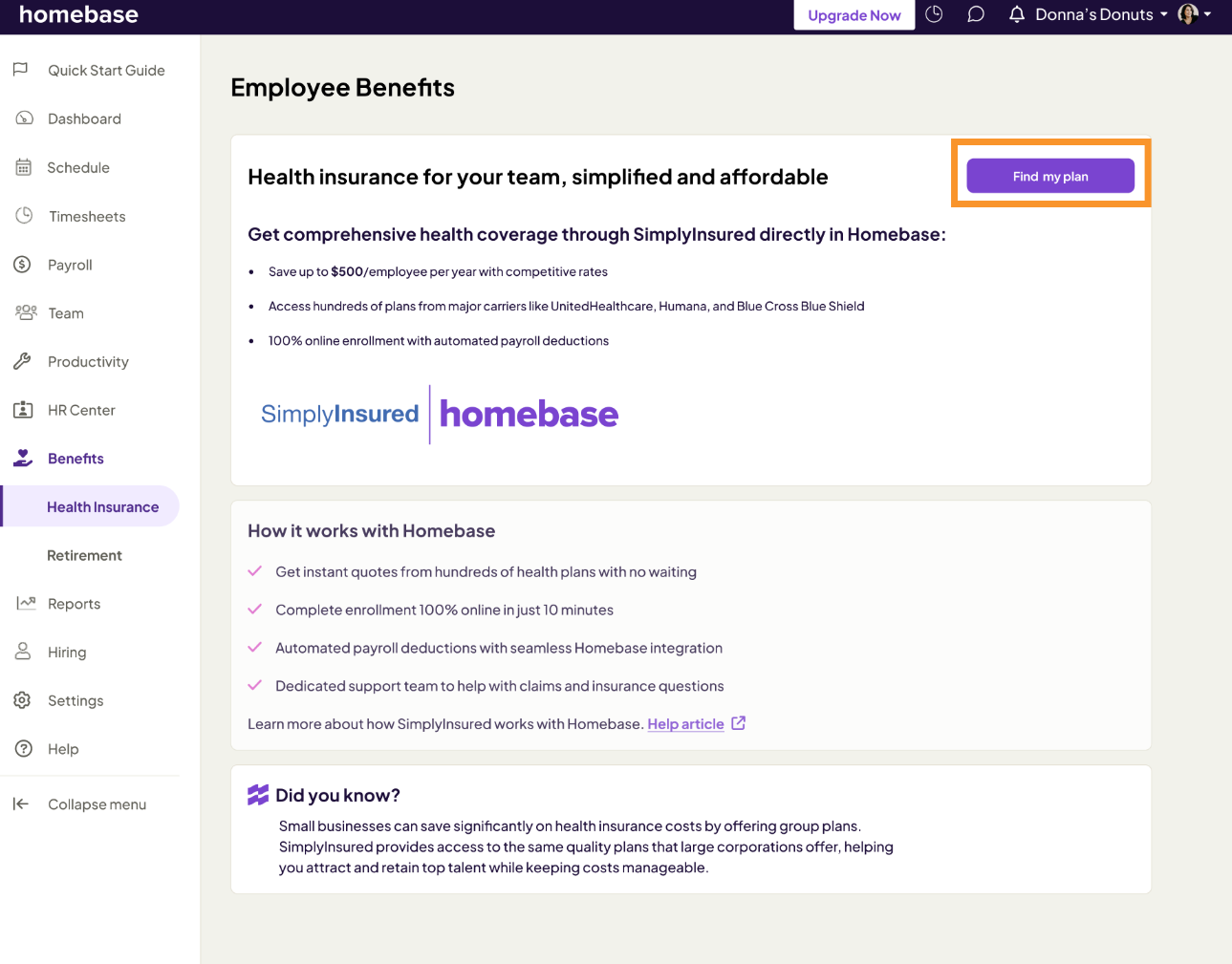Click the Dashboard gauge icon
The height and width of the screenshot is (964, 1232).
(24, 118)
